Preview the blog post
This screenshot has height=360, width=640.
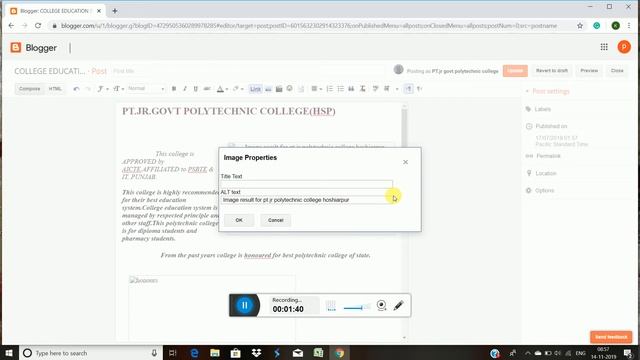coord(589,71)
